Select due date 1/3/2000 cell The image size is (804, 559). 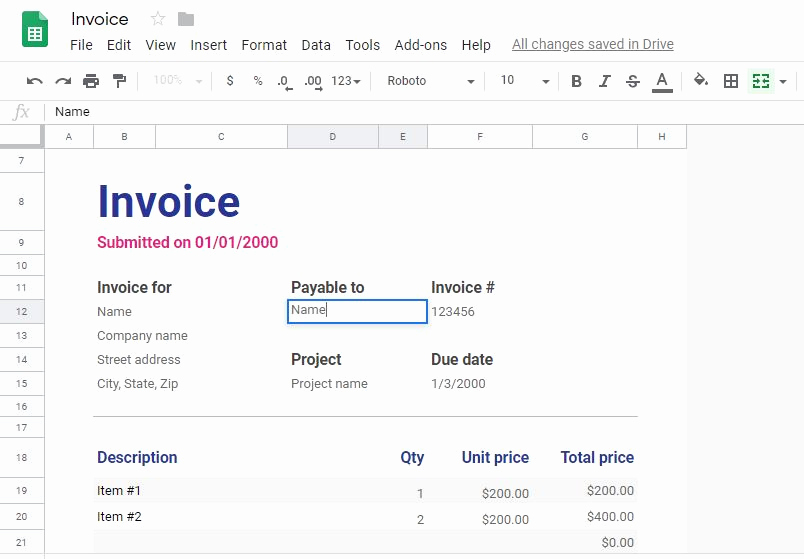coord(458,384)
